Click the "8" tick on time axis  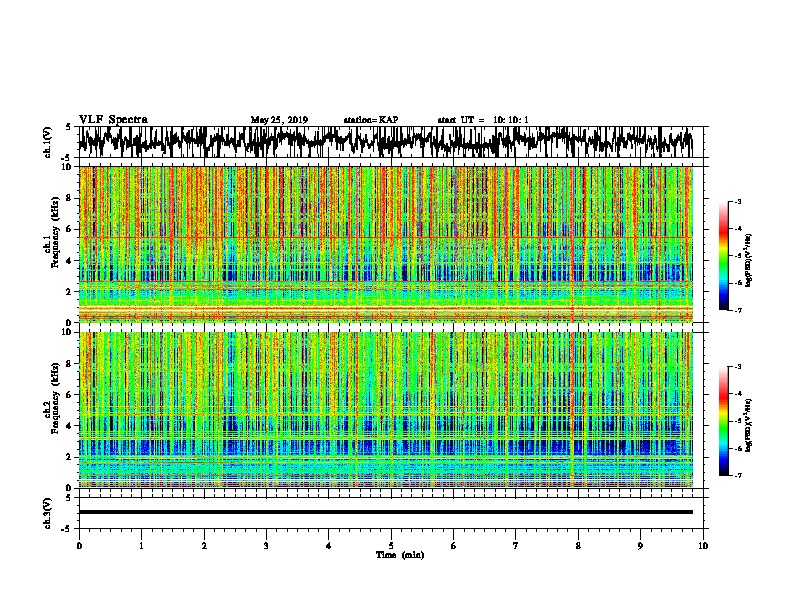[578, 545]
